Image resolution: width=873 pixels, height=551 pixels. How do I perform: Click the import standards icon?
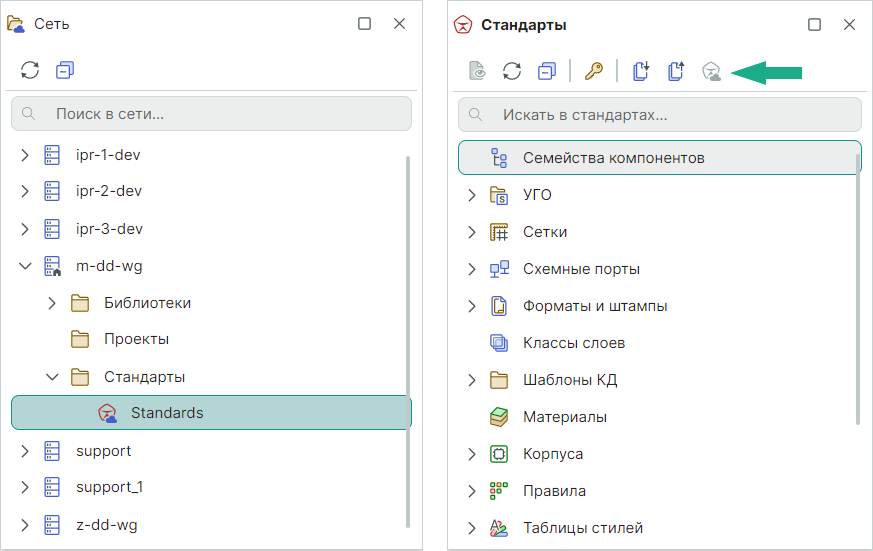tap(641, 71)
